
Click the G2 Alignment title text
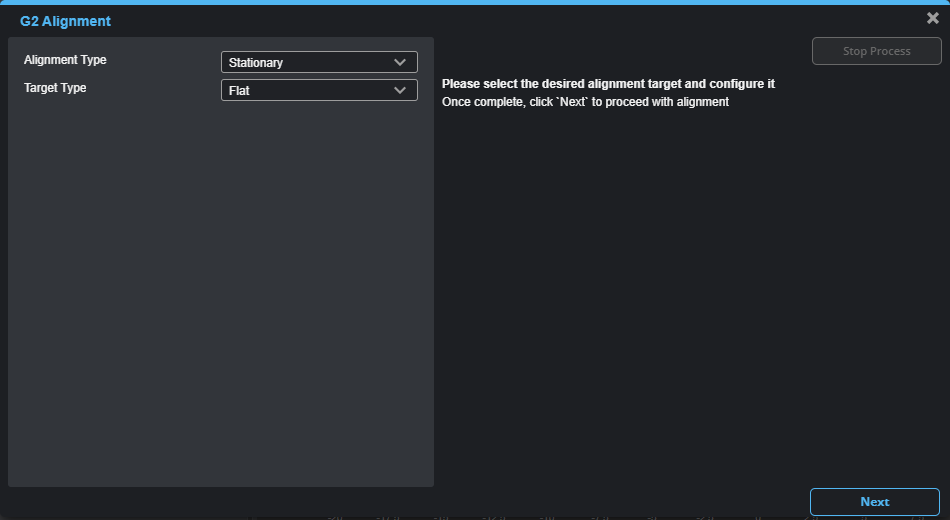click(65, 21)
